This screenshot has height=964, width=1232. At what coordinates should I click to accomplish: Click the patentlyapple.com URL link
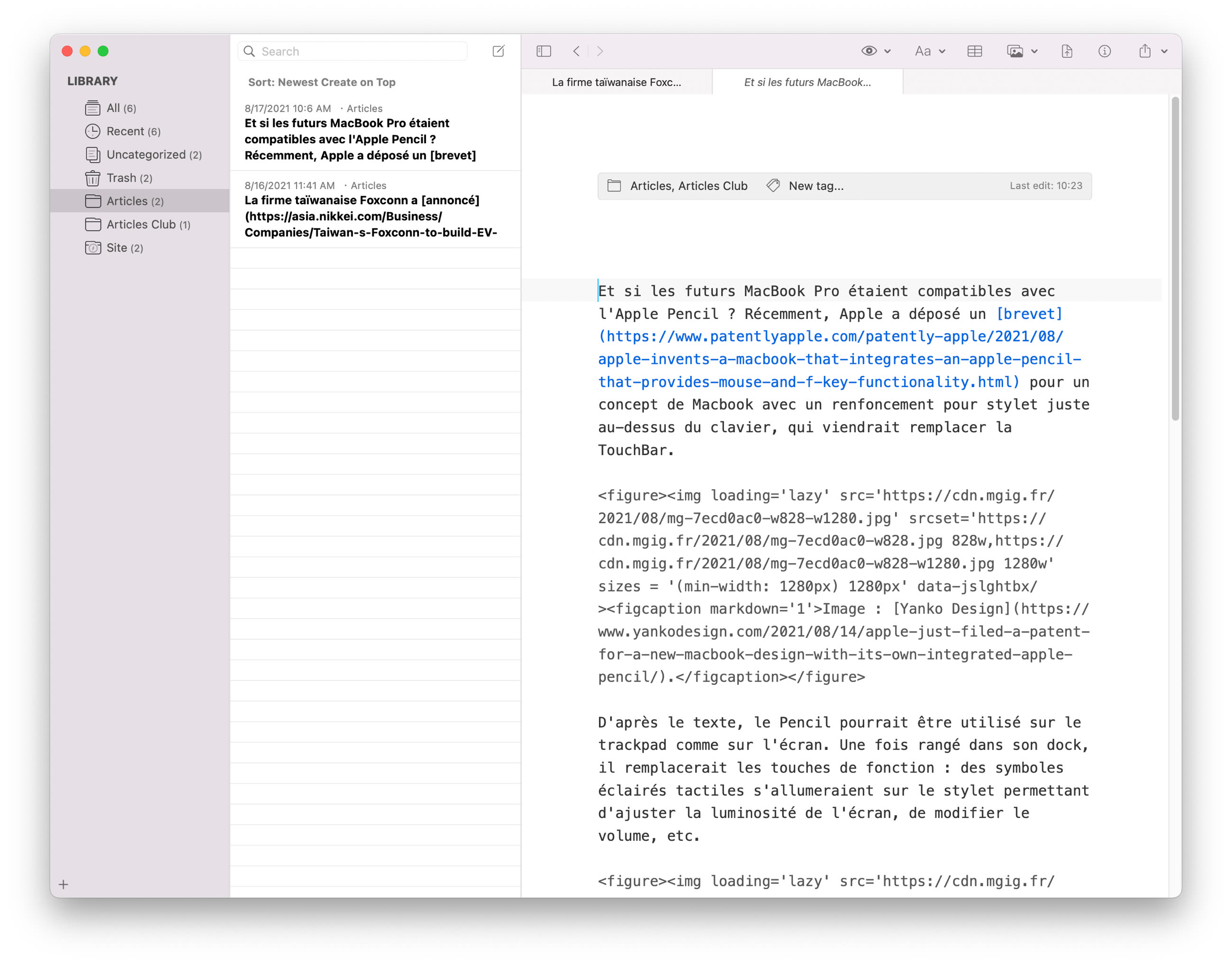(x=839, y=359)
